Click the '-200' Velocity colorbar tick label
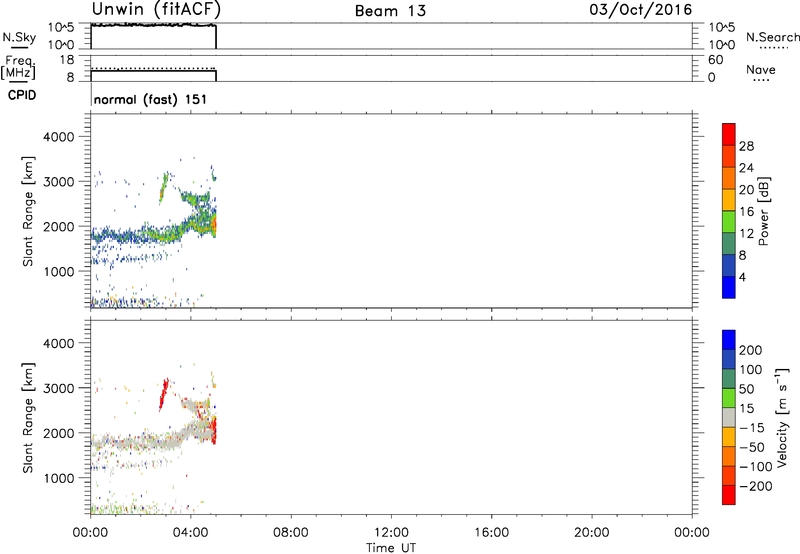This screenshot has width=800, height=554. click(x=756, y=486)
